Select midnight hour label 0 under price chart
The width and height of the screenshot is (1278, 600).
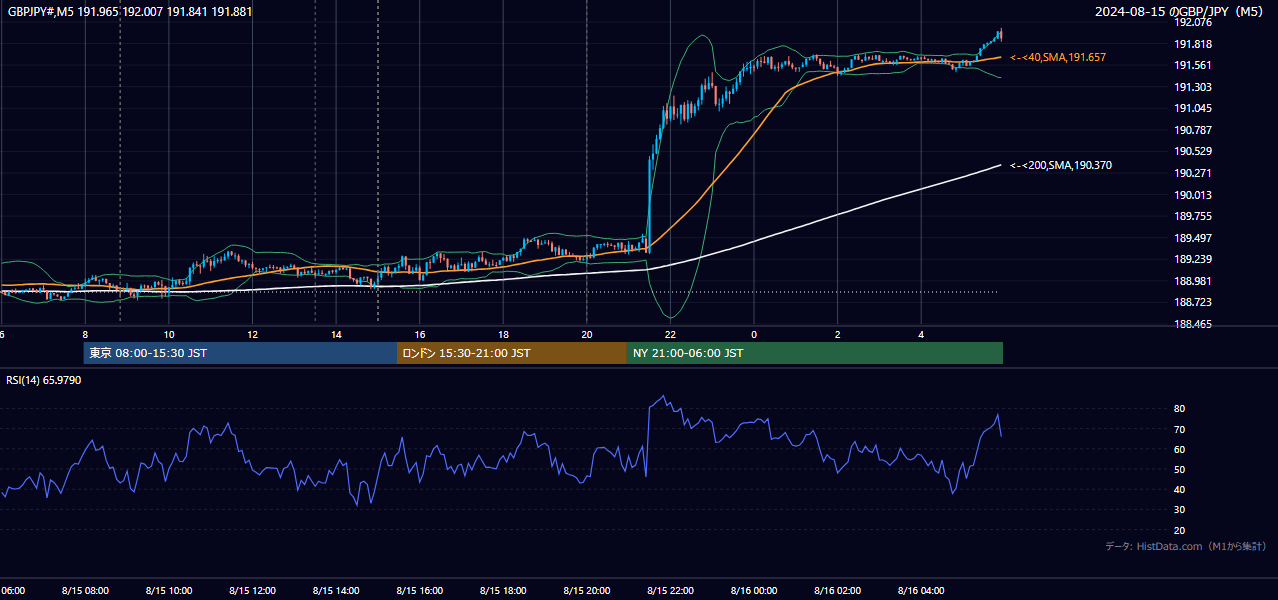[x=754, y=334]
